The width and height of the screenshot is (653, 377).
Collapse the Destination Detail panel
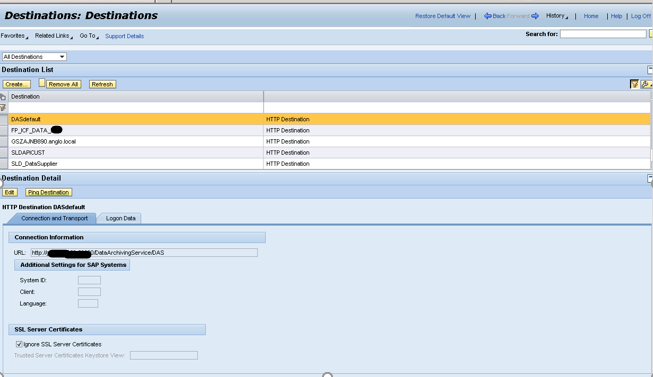650,178
